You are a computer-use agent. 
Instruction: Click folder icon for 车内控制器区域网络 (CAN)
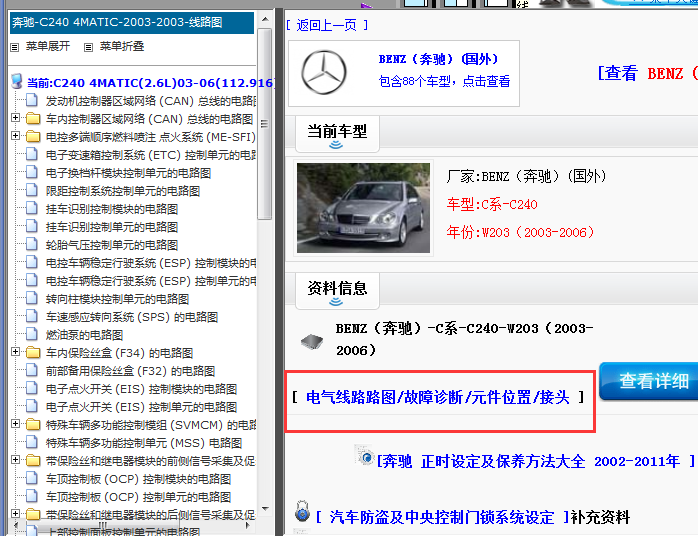tap(33, 118)
